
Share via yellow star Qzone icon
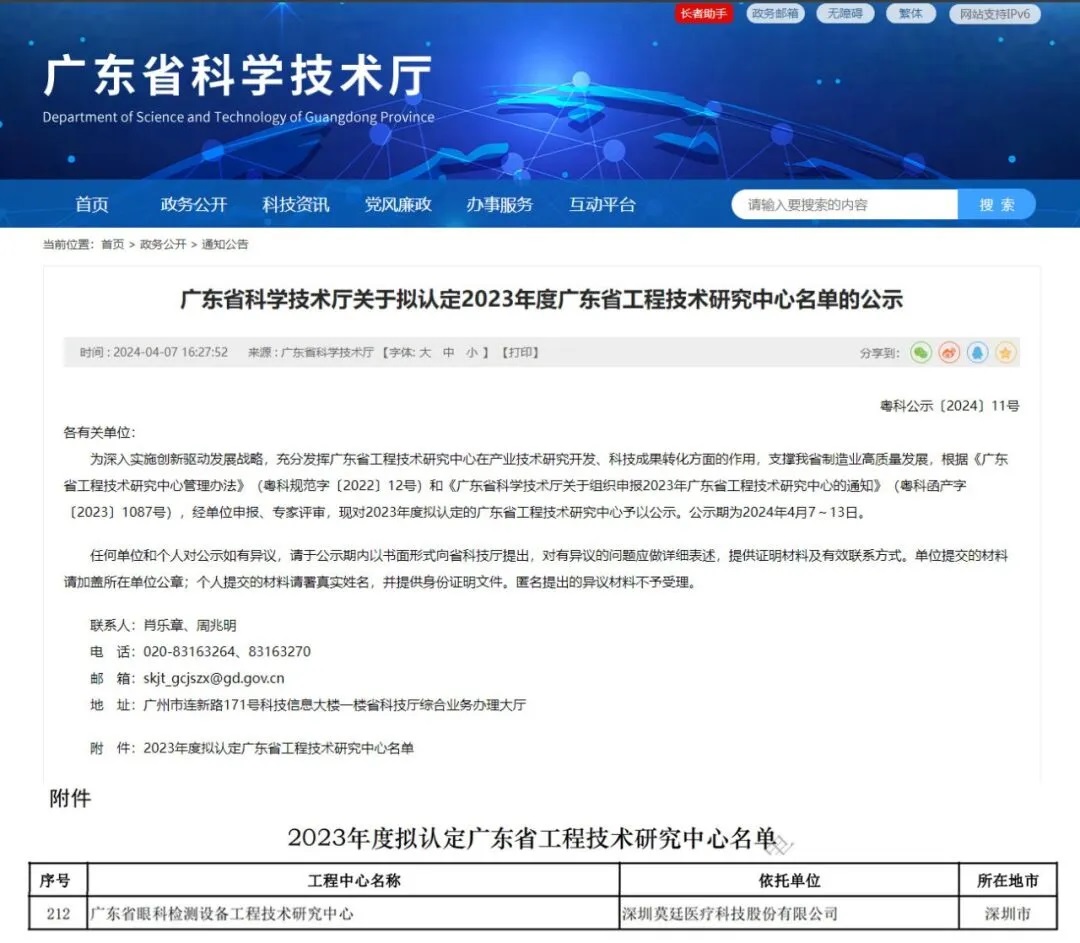[x=1006, y=353]
